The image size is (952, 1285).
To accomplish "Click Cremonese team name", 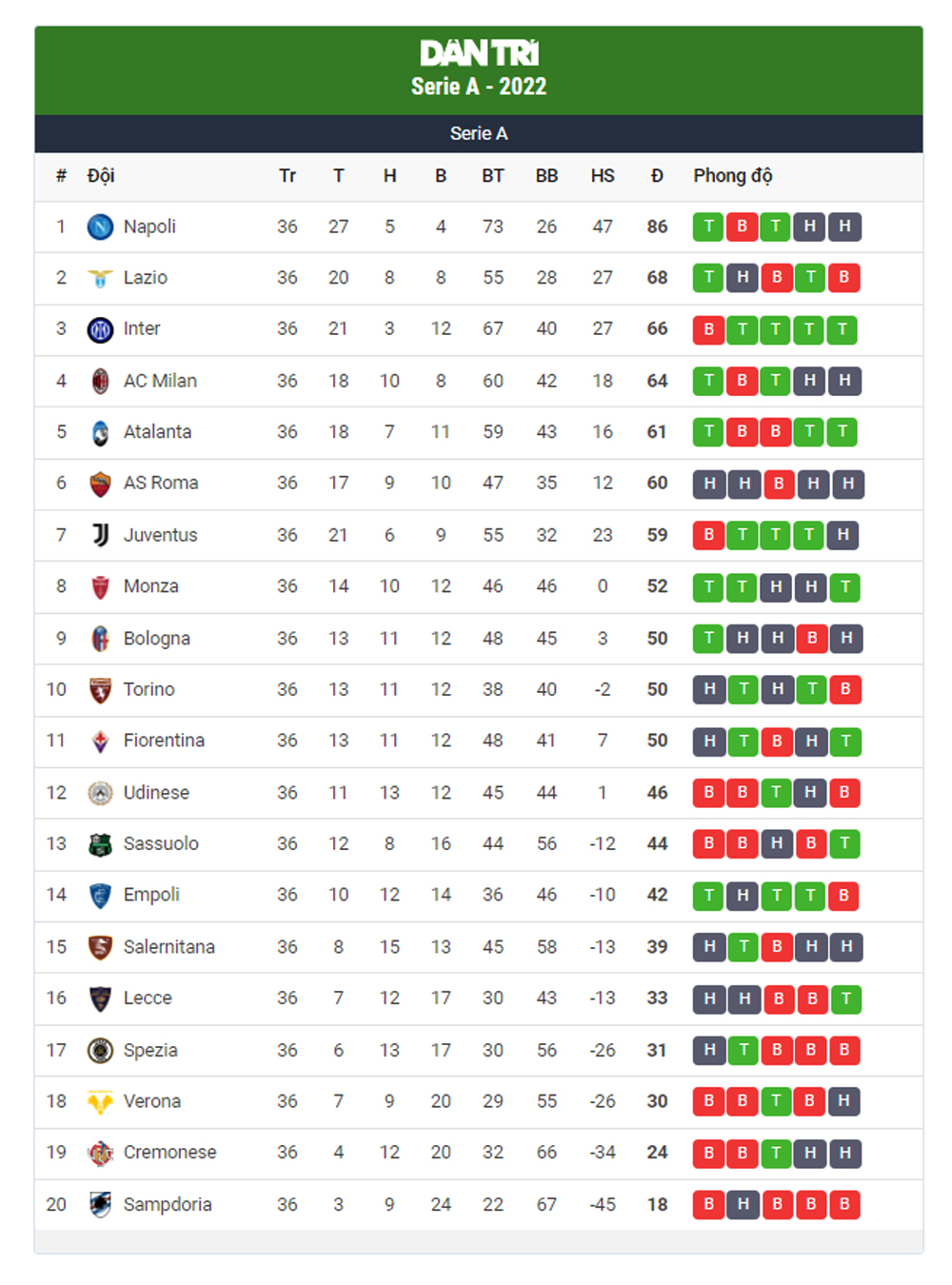I will pyautogui.click(x=169, y=1153).
